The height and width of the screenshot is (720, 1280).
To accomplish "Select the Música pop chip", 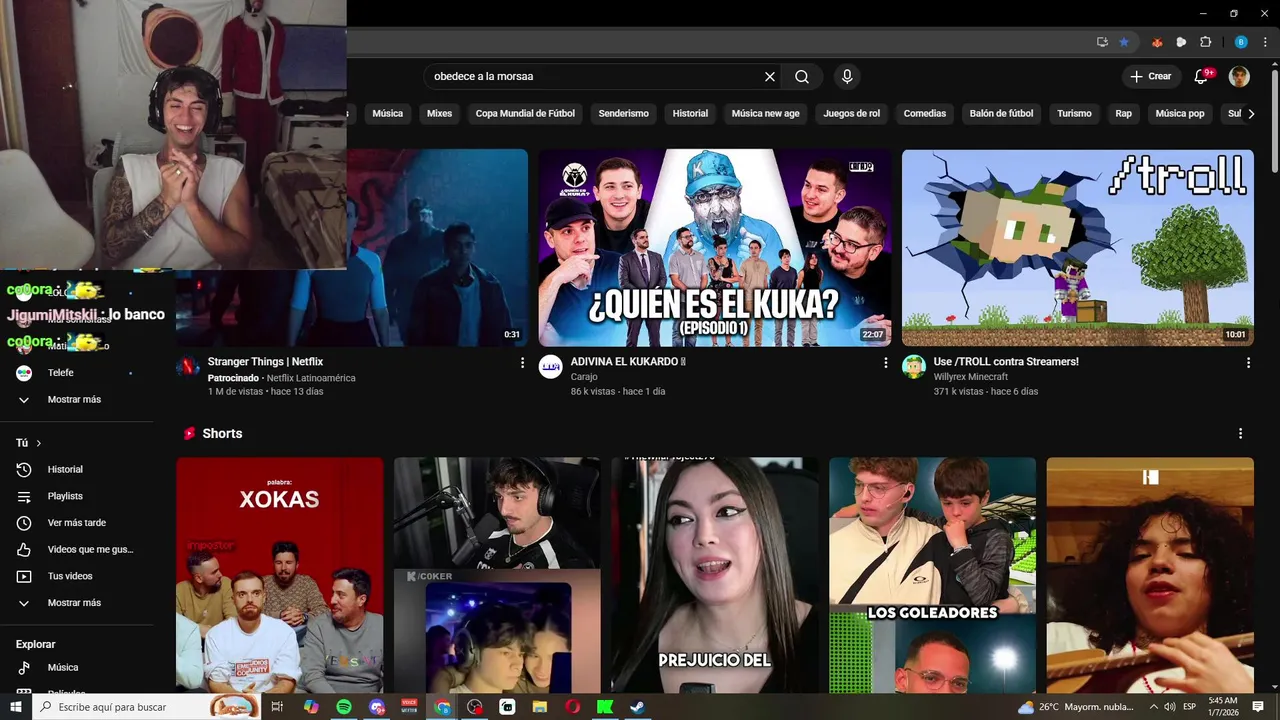I will tap(1180, 114).
